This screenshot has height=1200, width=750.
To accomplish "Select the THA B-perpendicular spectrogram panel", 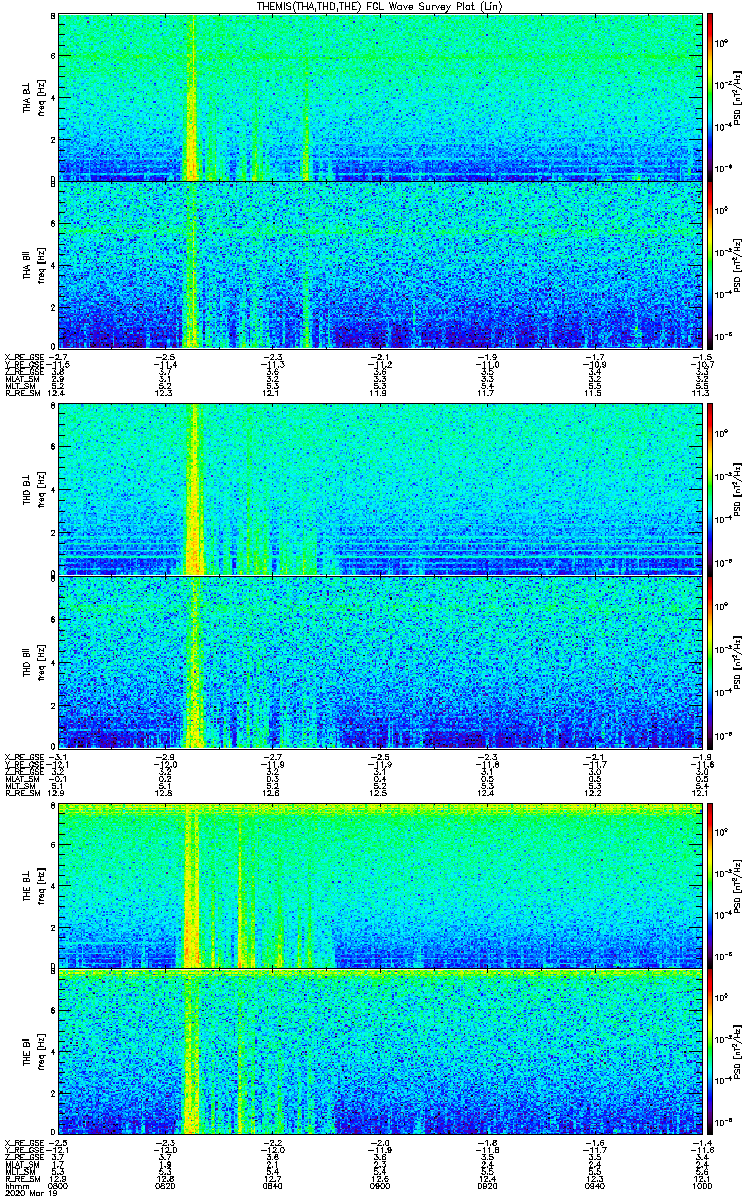I will coord(379,97).
